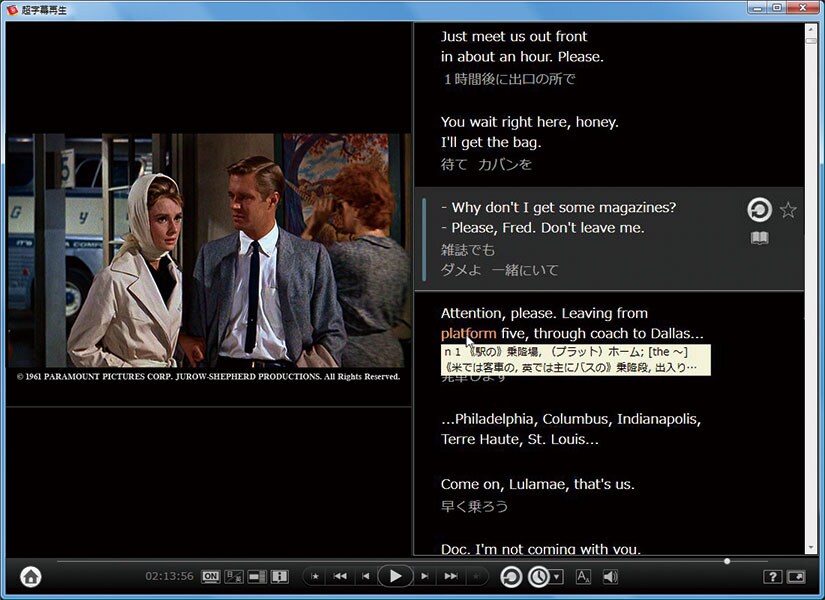Fast forward with the double-right arrow button
Image resolution: width=825 pixels, height=600 pixels.
(450, 576)
